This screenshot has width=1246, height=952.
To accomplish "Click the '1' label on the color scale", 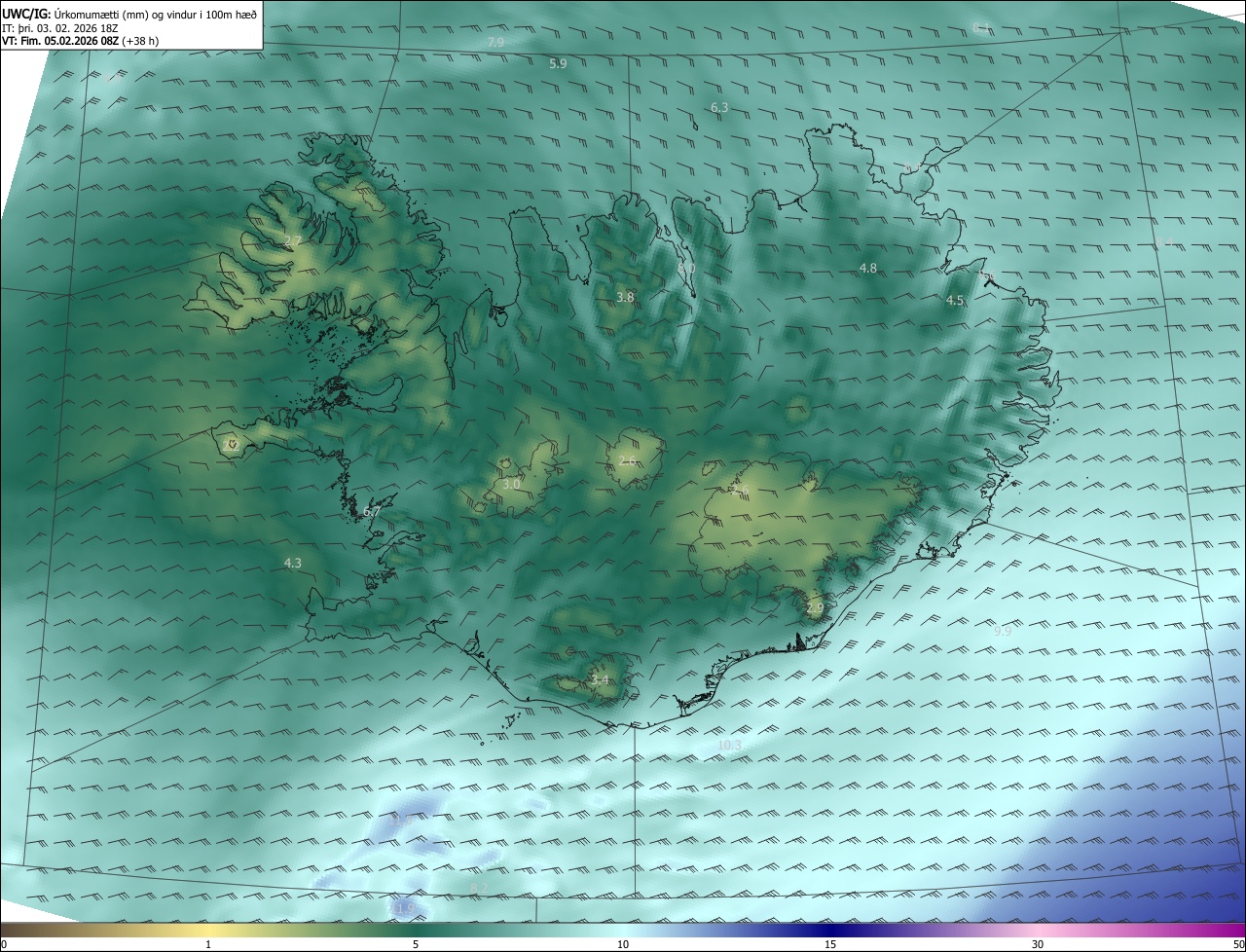I will [208, 944].
